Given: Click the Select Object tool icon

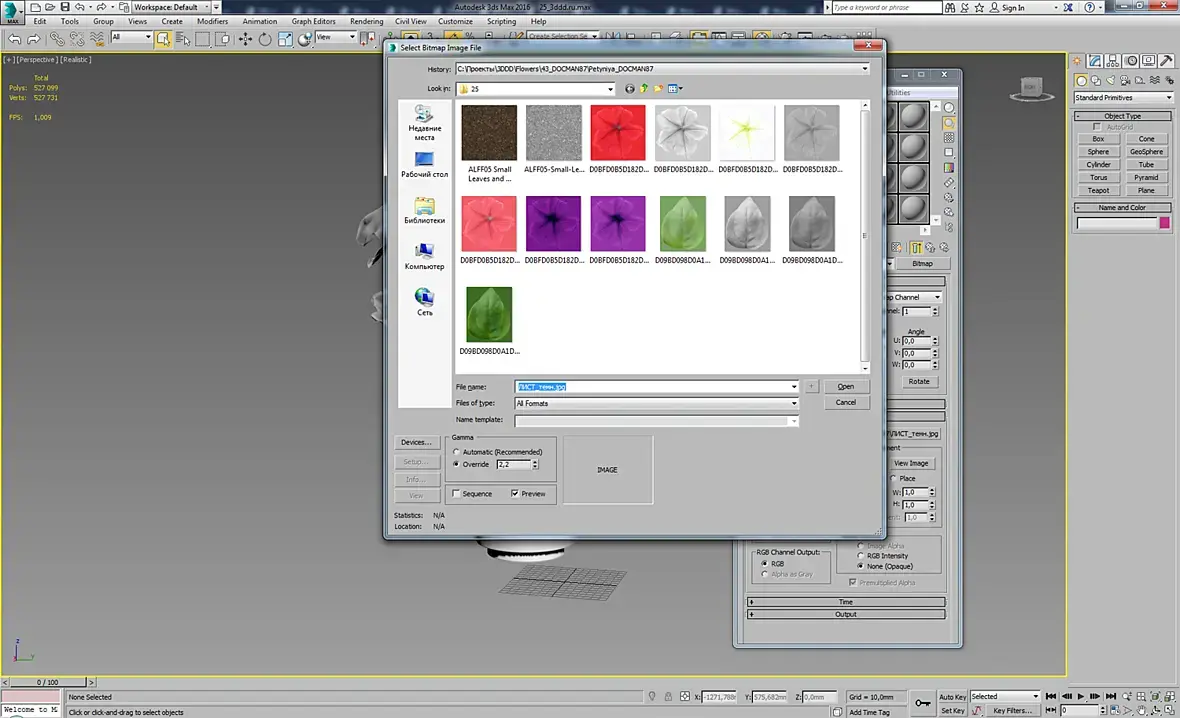Looking at the screenshot, I should (163, 39).
